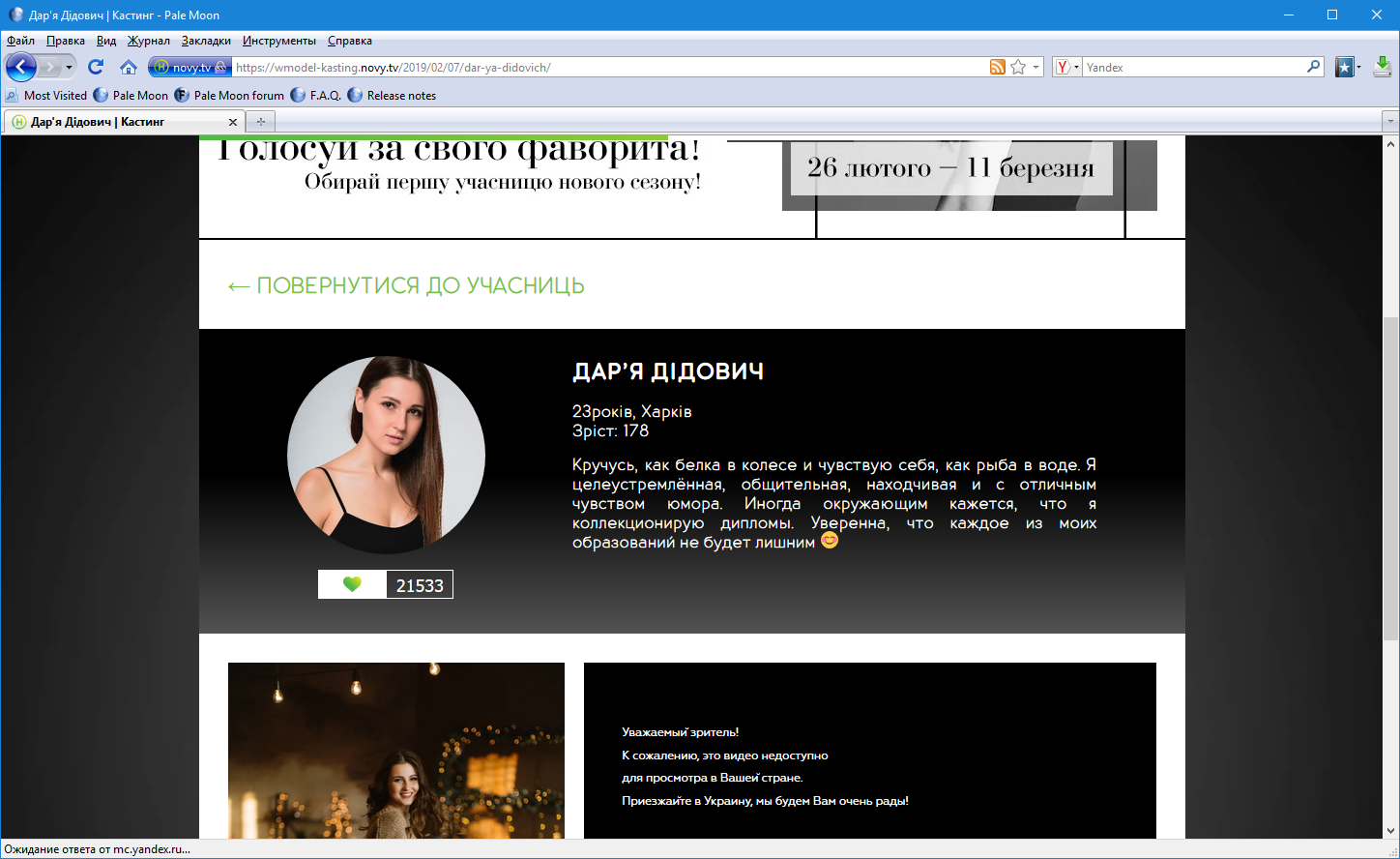Minimize the Pale Moon window
This screenshot has width=1400, height=859.
[1288, 15]
